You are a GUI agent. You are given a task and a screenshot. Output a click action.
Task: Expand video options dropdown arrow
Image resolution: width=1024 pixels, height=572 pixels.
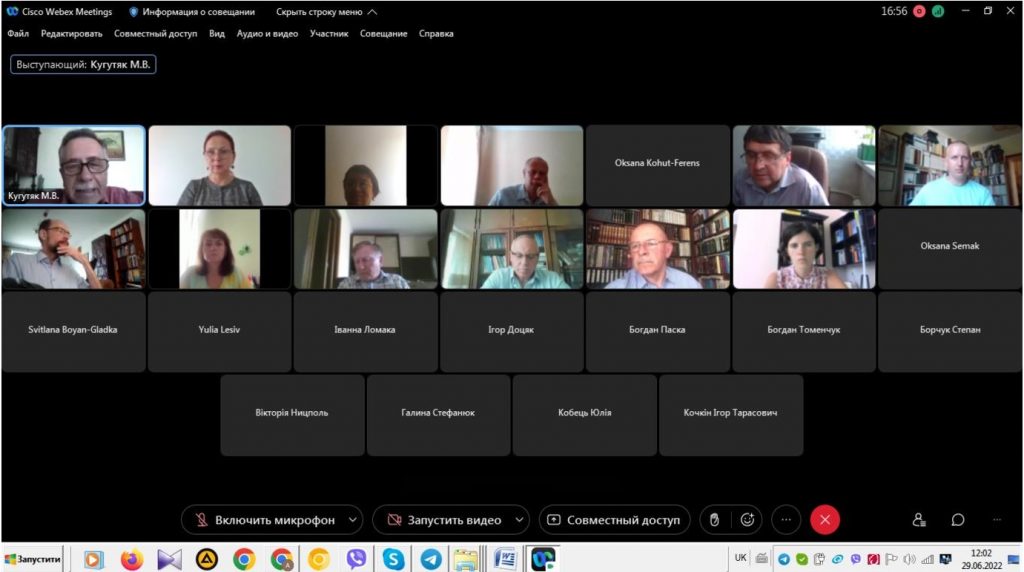click(517, 520)
